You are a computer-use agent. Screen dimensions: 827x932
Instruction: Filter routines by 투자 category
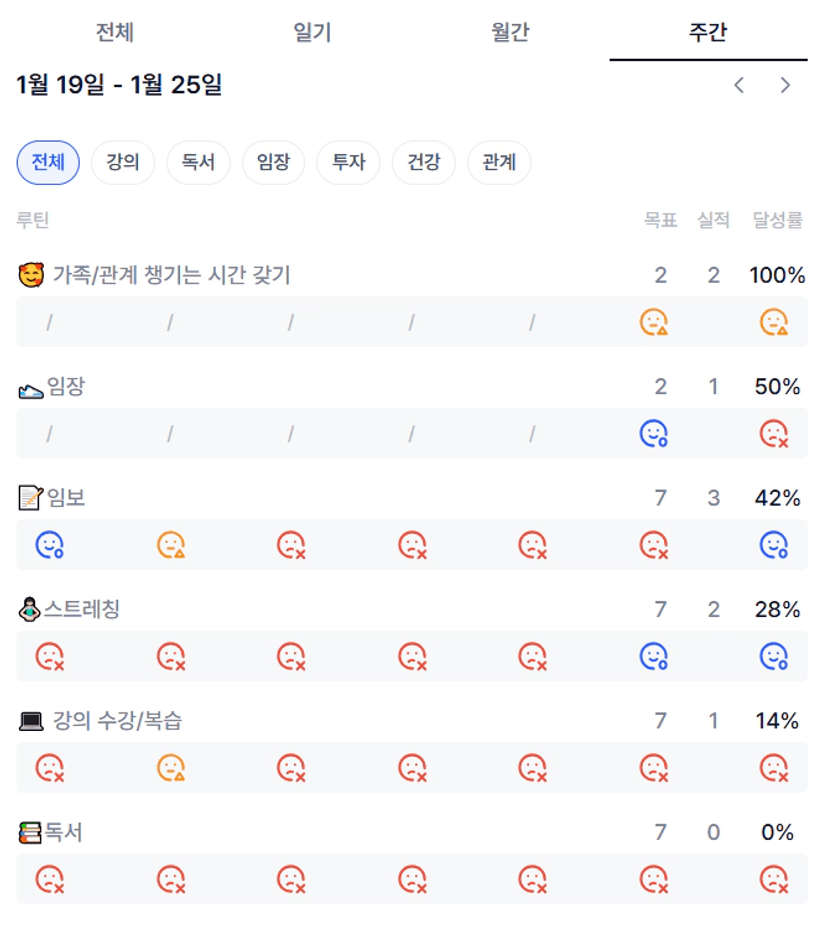(348, 163)
